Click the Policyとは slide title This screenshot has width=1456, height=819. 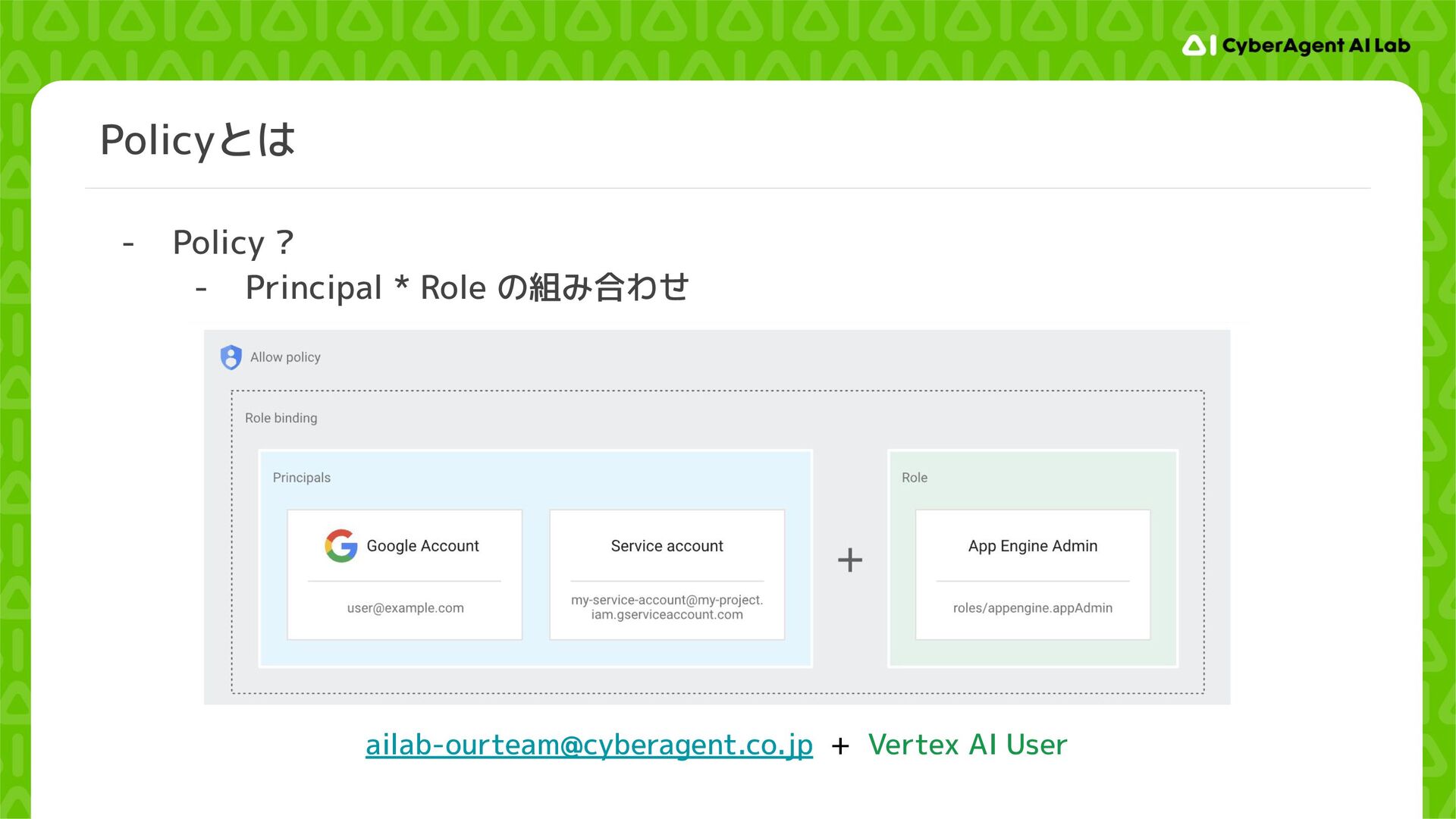click(x=197, y=140)
